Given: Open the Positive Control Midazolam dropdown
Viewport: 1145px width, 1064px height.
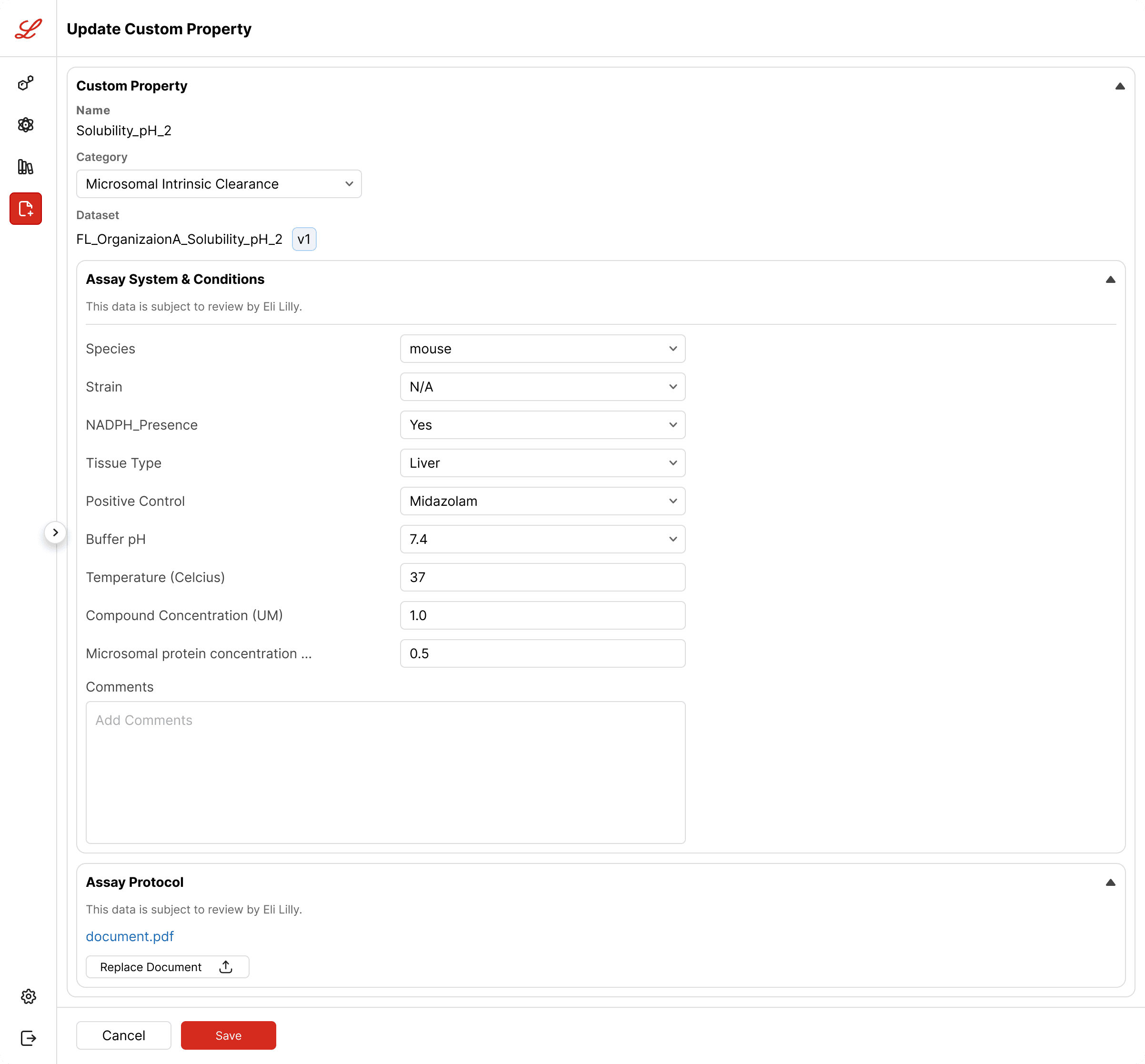Looking at the screenshot, I should click(x=542, y=501).
